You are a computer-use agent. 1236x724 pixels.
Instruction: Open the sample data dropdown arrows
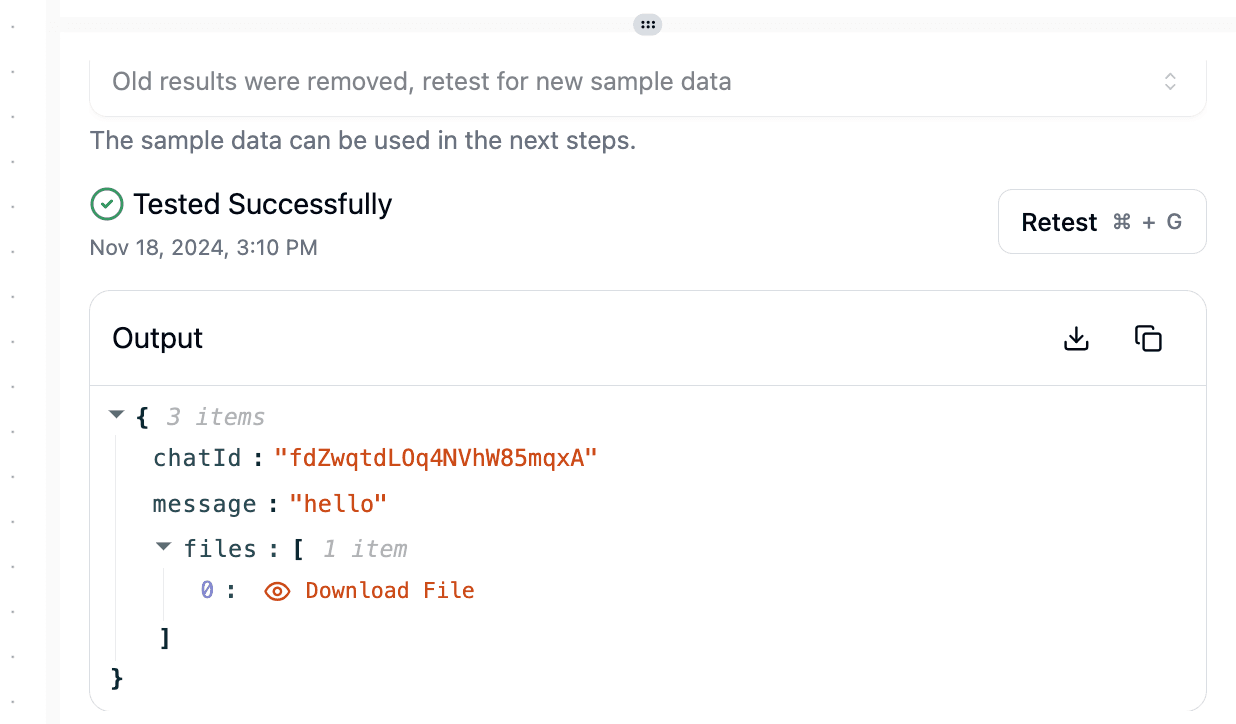click(1170, 82)
